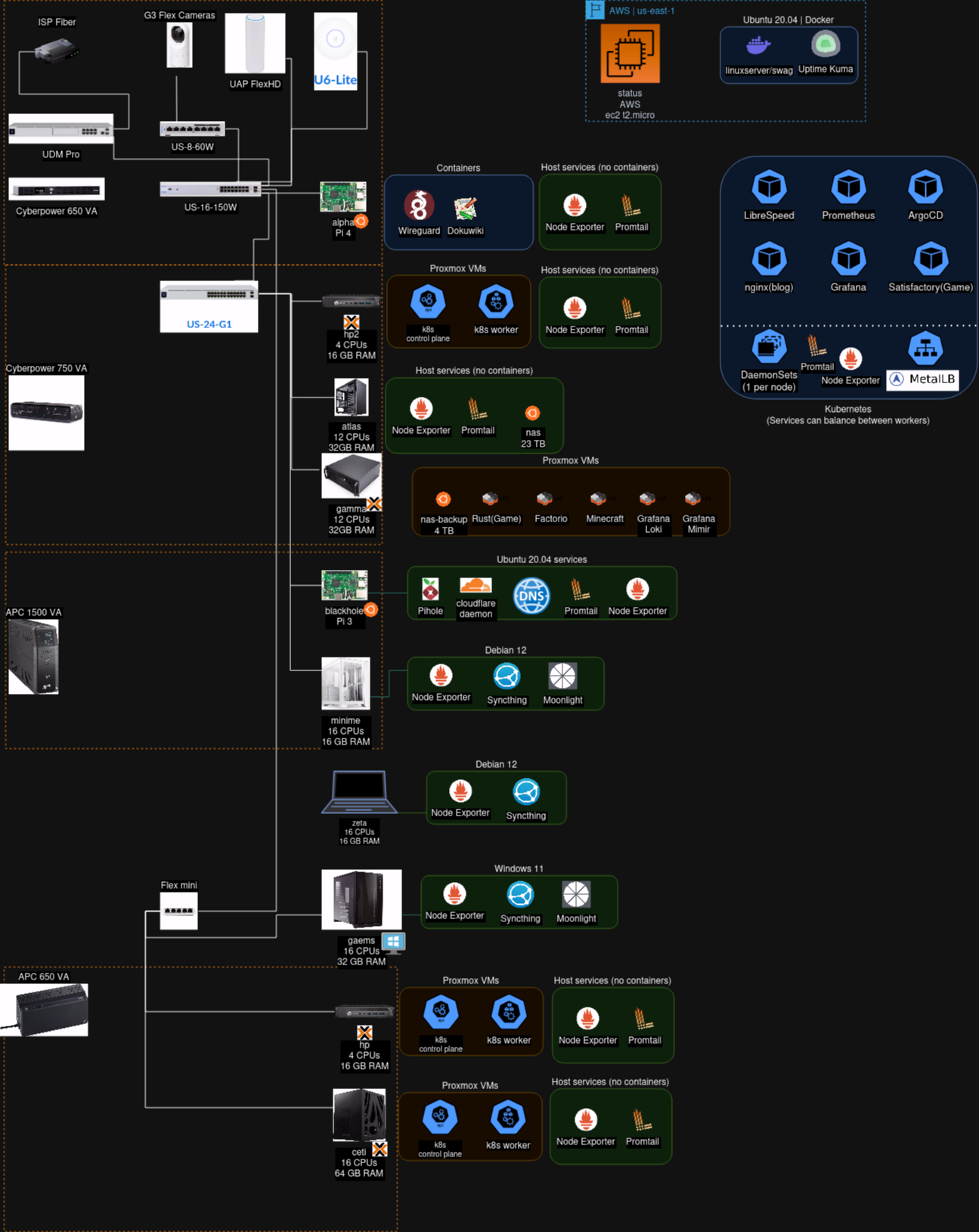Click the nginx(blog) pod icon
The height and width of the screenshot is (1232, 979).
tap(769, 259)
